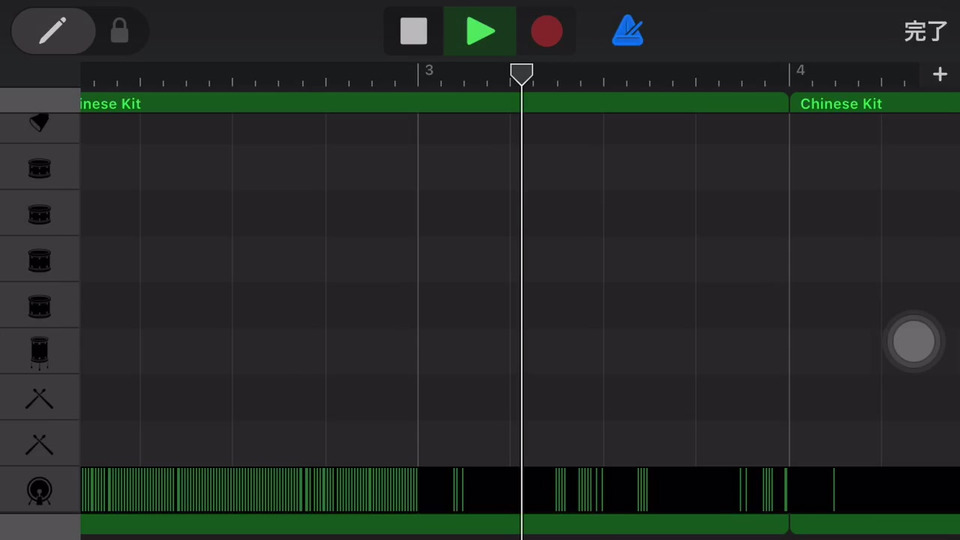The image size is (960, 540).
Task: Click bar 4 marker on the ruler
Action: [x=800, y=70]
